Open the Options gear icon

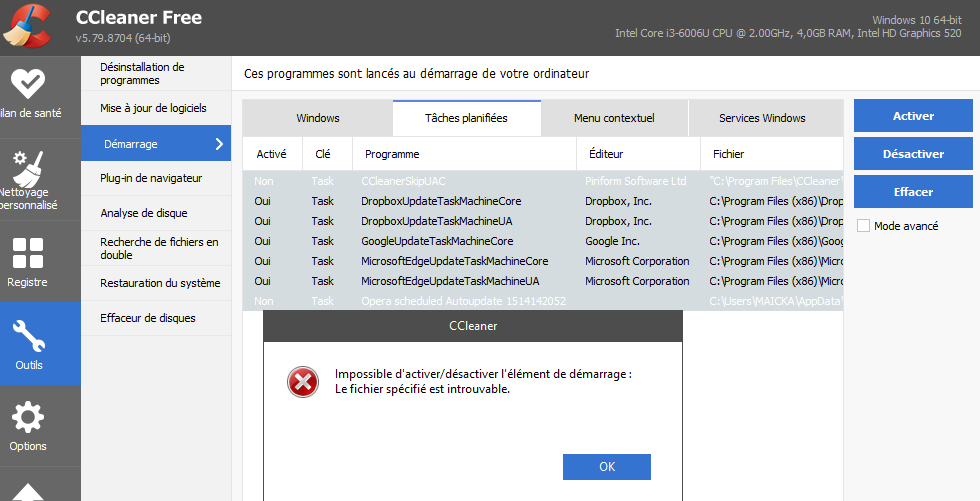tap(28, 418)
